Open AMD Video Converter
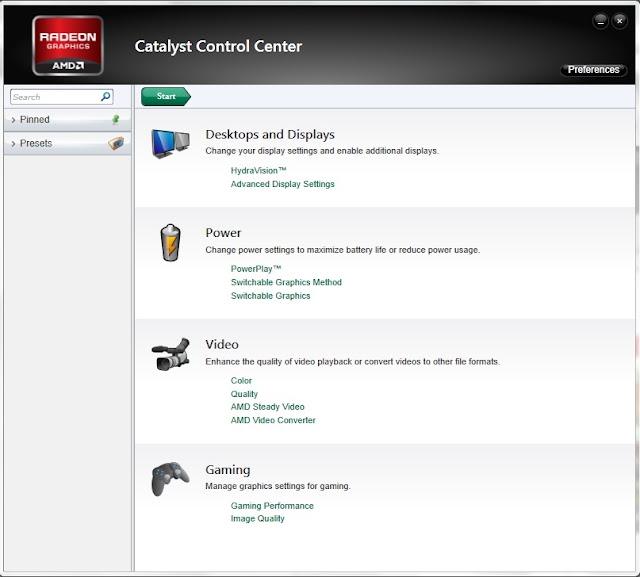640x577 pixels. pyautogui.click(x=273, y=420)
